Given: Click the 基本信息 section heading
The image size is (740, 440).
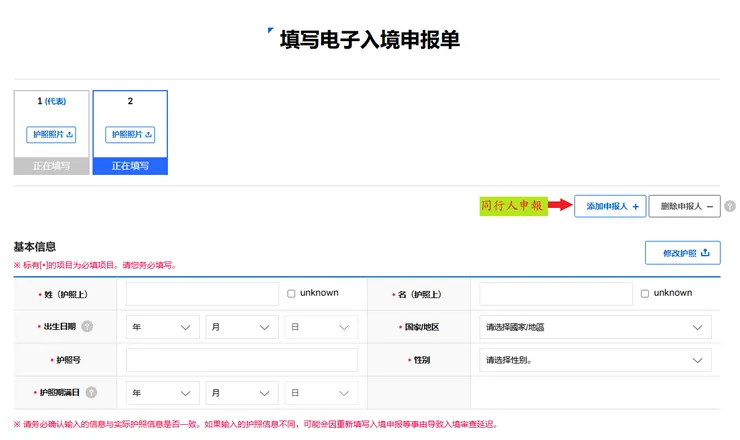Looking at the screenshot, I should point(34,246).
